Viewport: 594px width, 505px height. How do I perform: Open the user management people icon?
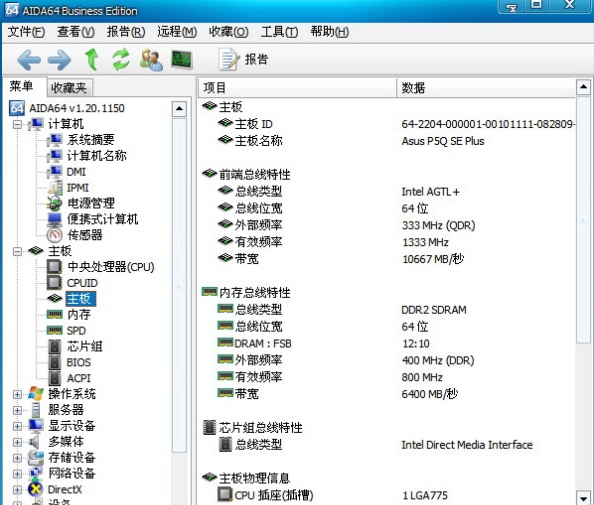tap(151, 60)
